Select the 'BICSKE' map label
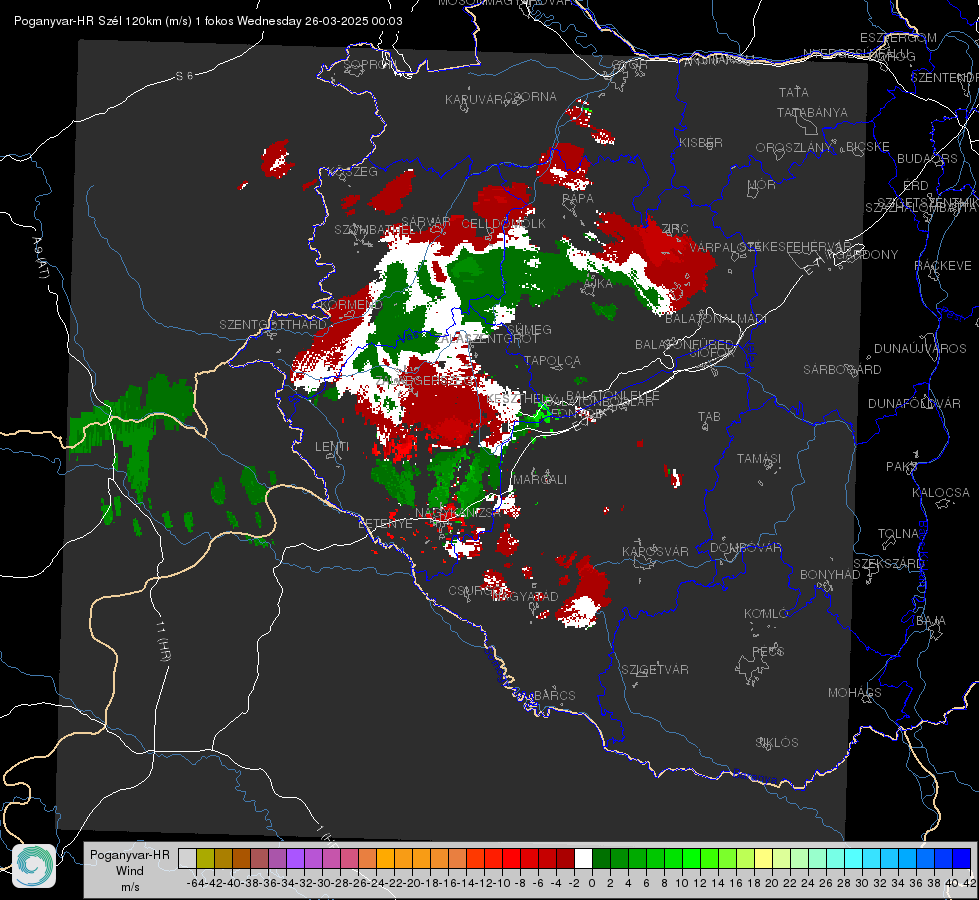 point(868,147)
